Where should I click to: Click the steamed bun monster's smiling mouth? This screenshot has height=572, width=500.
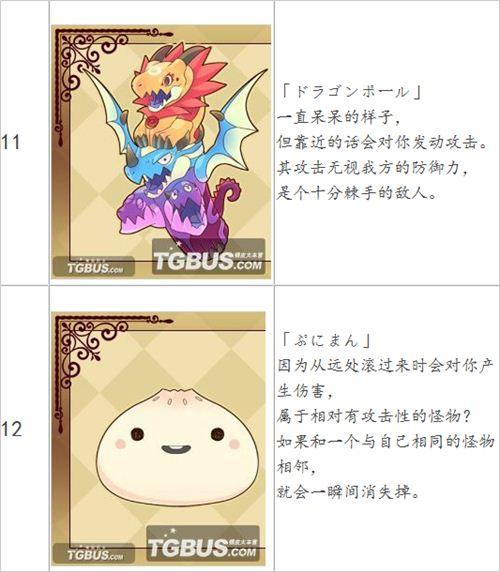[x=176, y=449]
